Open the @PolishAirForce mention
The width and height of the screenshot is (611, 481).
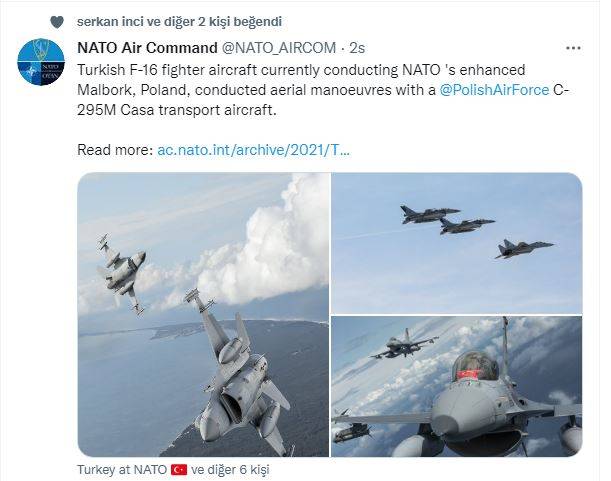(494, 90)
